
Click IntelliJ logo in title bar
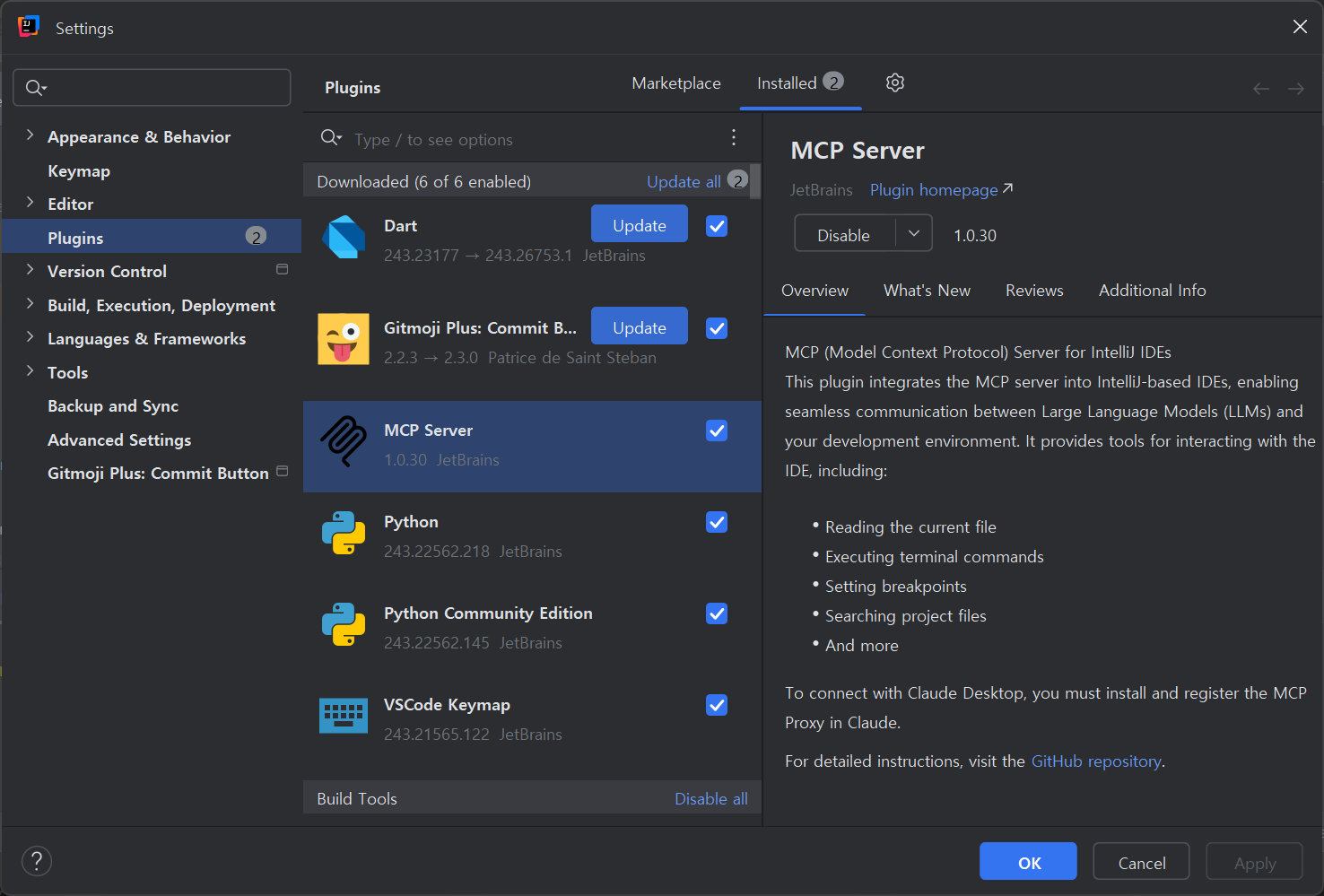29,27
